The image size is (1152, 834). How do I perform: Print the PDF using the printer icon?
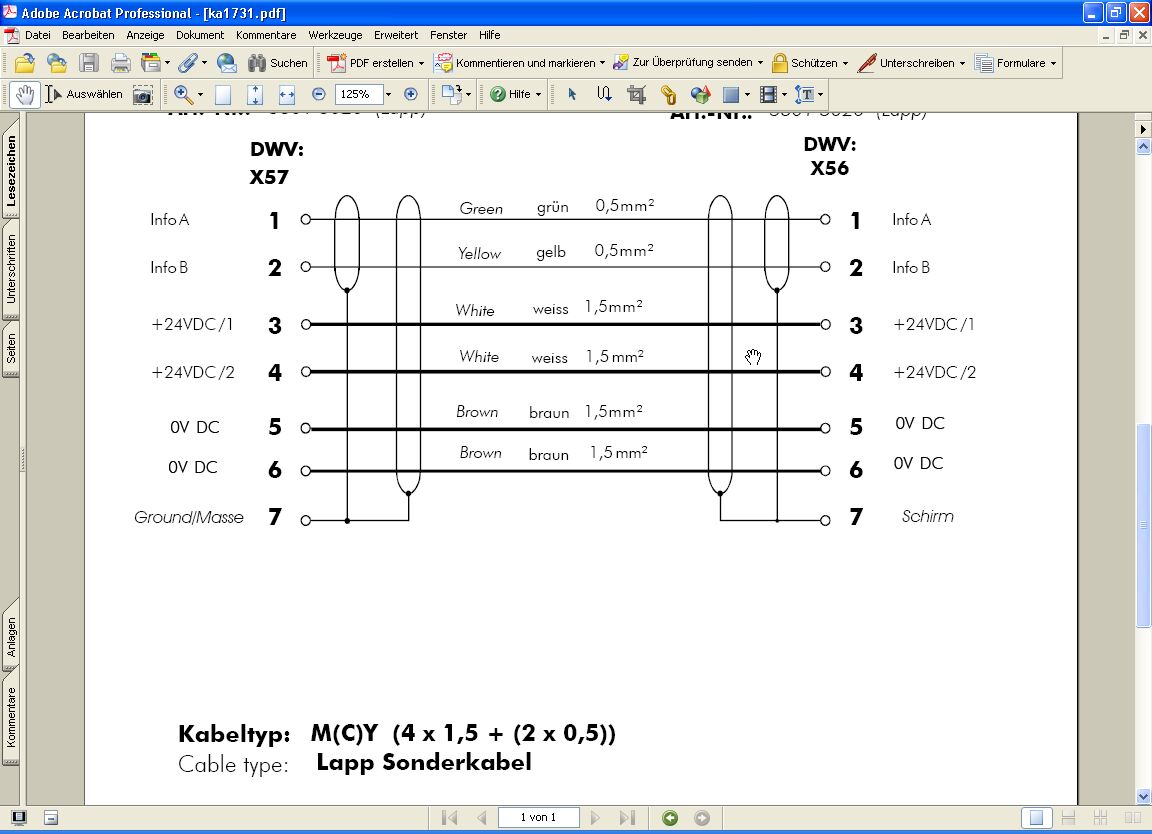[120, 63]
